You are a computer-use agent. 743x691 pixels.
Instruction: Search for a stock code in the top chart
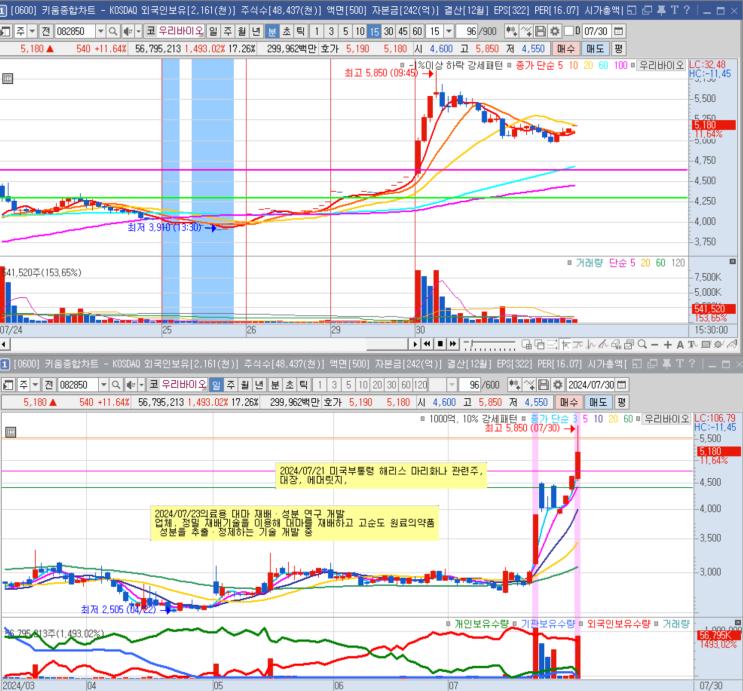pos(113,31)
